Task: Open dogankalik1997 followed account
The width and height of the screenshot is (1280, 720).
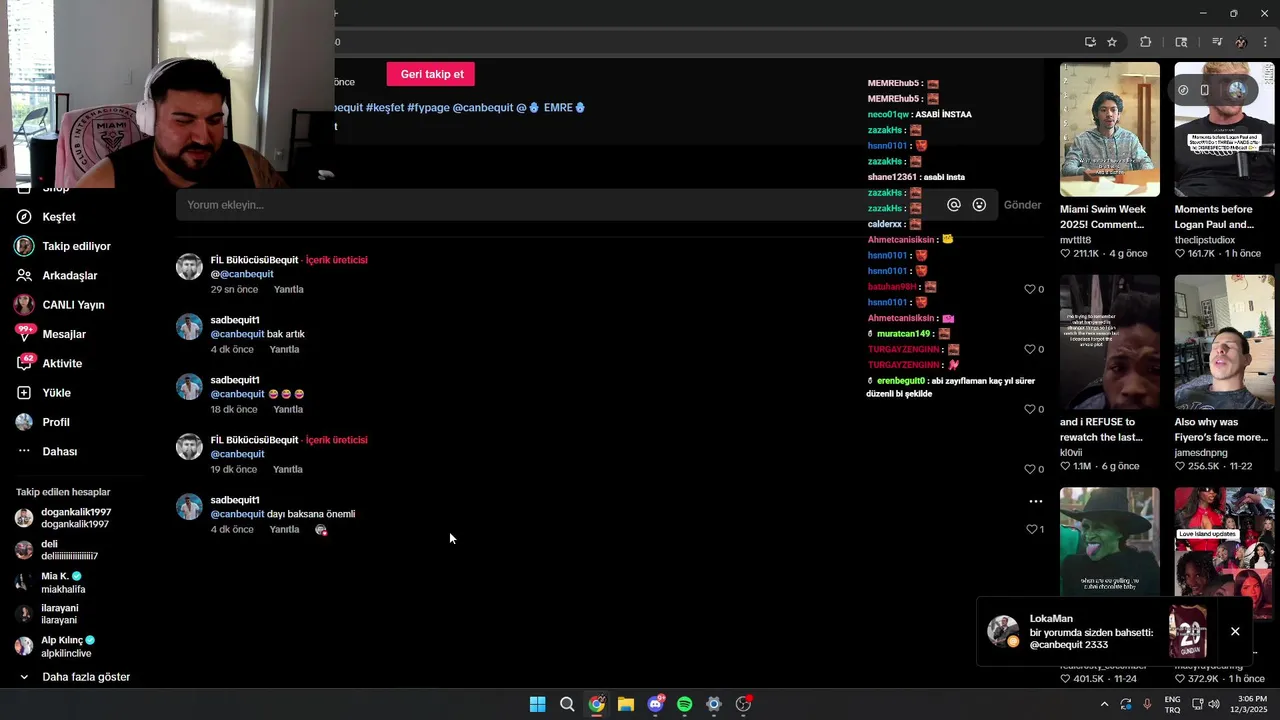Action: point(75,518)
